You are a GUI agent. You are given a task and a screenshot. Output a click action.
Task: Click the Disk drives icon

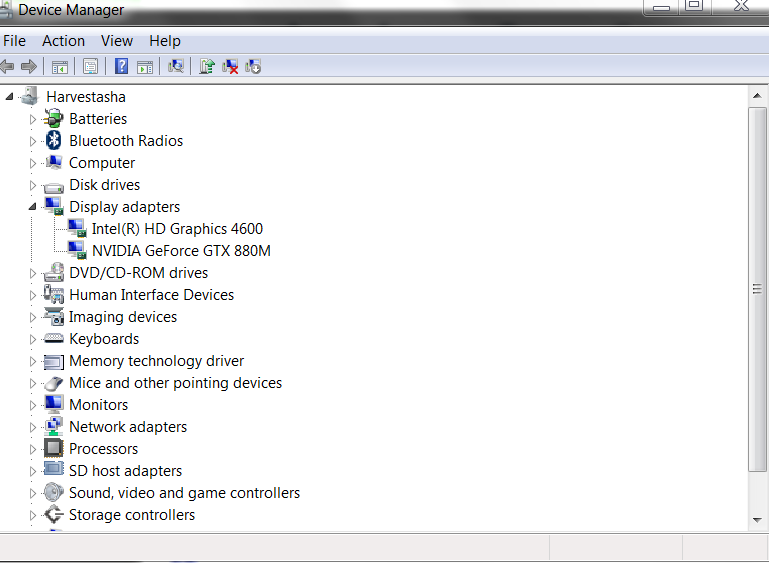[53, 186]
